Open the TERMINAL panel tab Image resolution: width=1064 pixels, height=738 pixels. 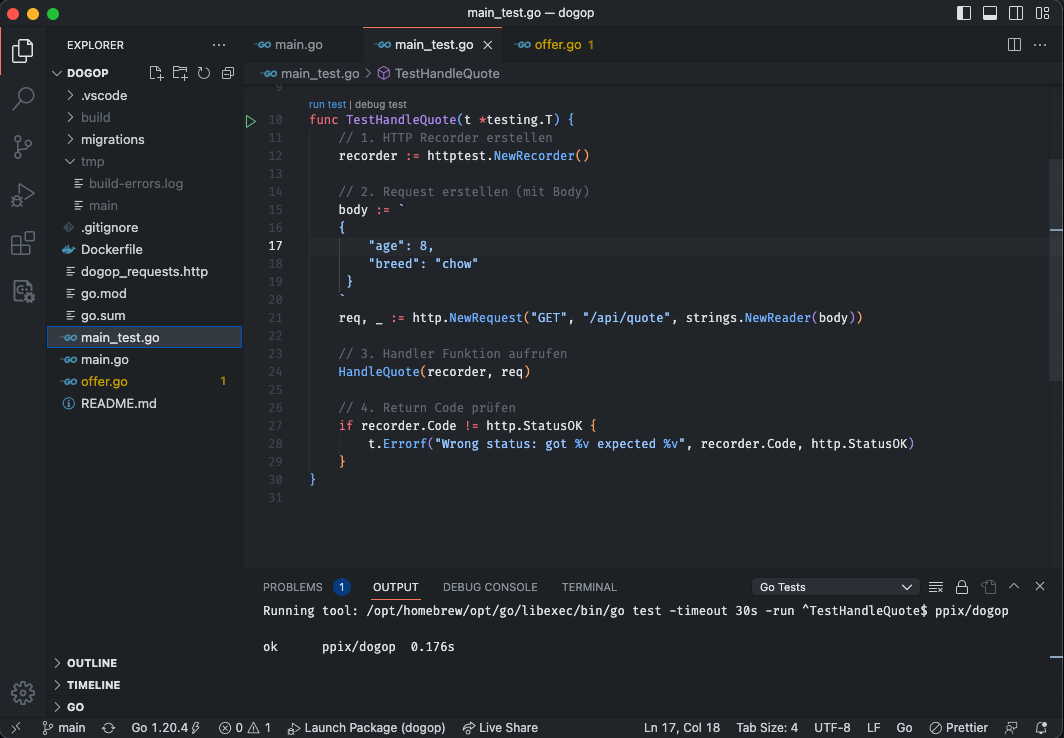(x=589, y=587)
